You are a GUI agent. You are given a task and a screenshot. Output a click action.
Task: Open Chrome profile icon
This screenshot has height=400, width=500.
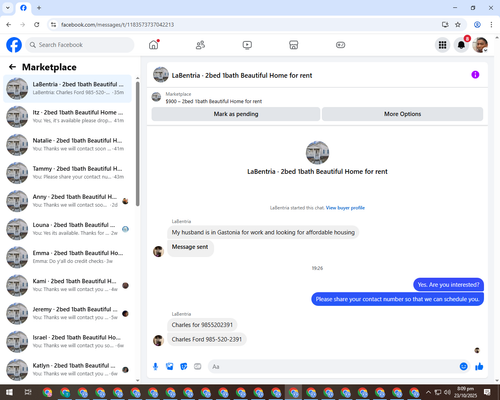pos(477,25)
